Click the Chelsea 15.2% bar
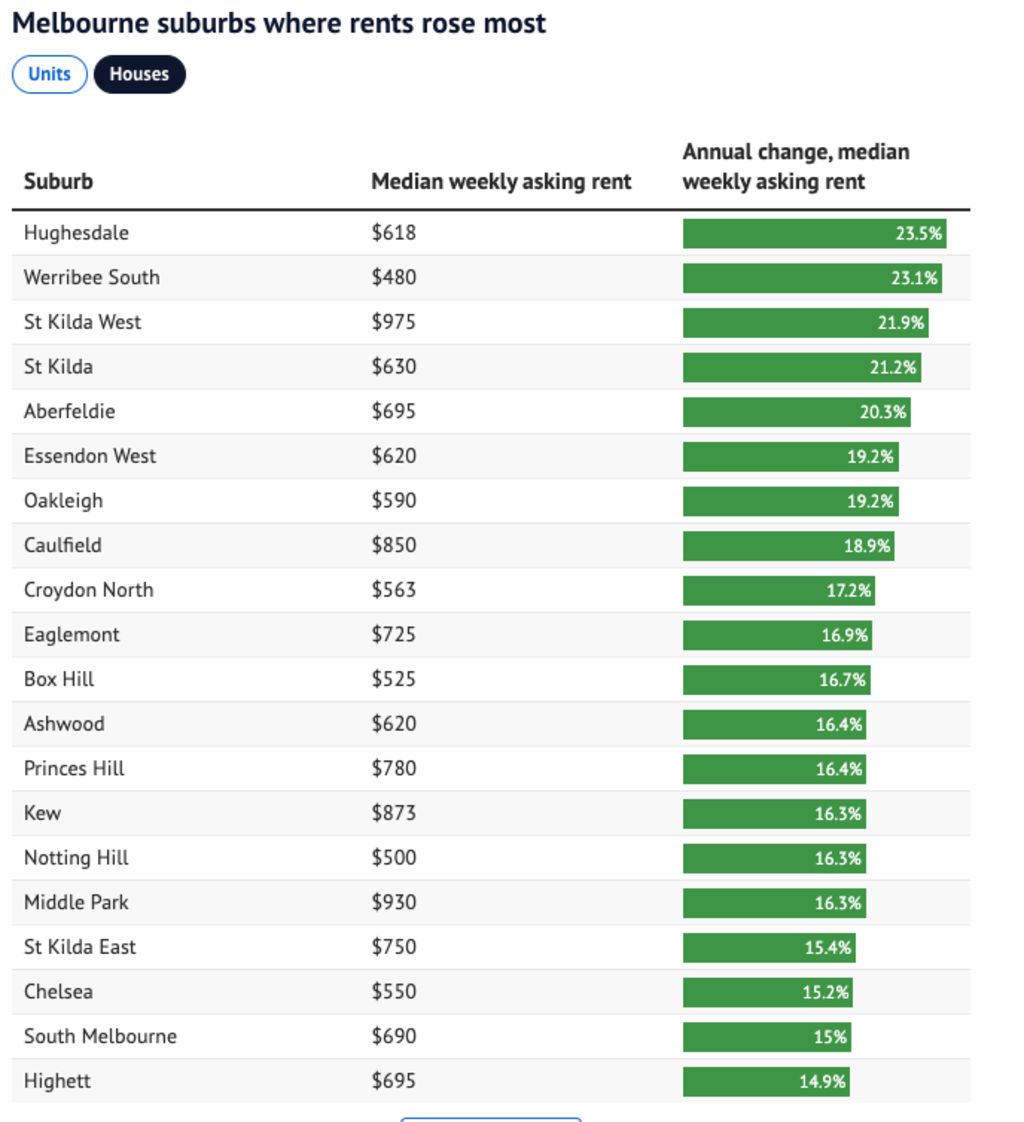1024x1122 pixels. pyautogui.click(x=767, y=992)
